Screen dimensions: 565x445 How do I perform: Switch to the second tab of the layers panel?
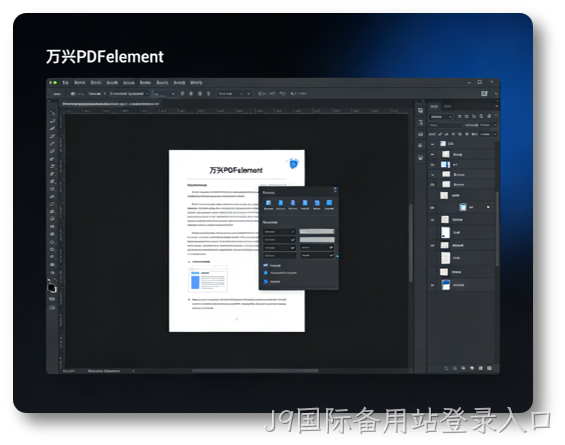click(447, 106)
